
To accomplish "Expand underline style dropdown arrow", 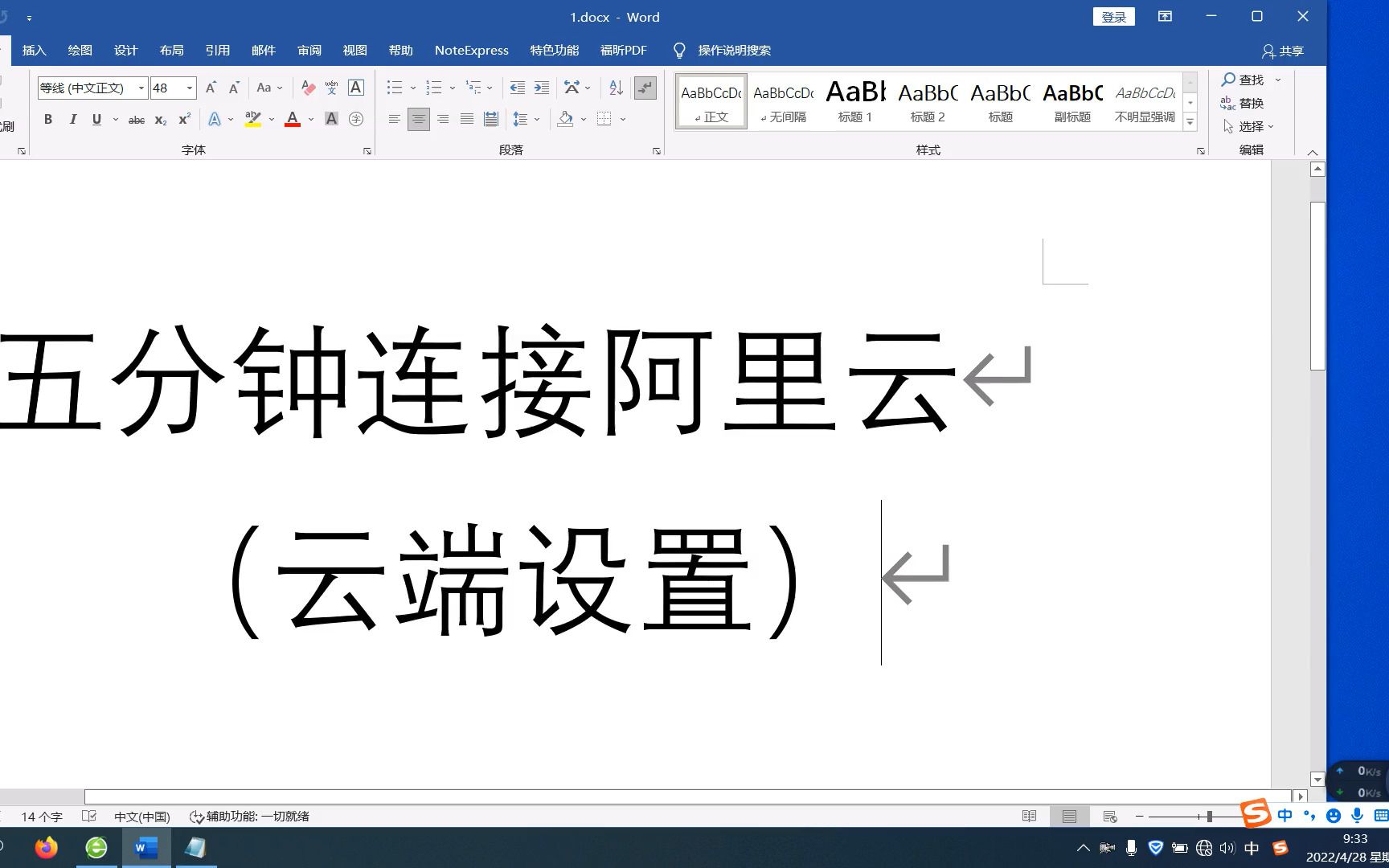I will (x=116, y=119).
